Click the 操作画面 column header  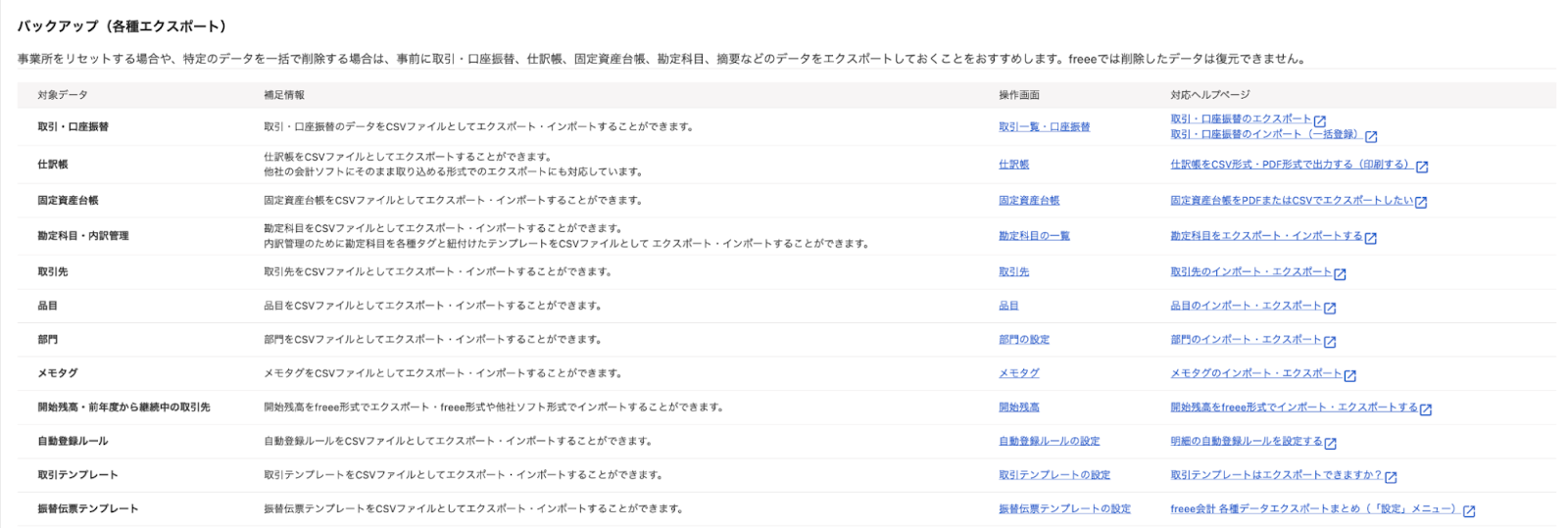click(1019, 95)
